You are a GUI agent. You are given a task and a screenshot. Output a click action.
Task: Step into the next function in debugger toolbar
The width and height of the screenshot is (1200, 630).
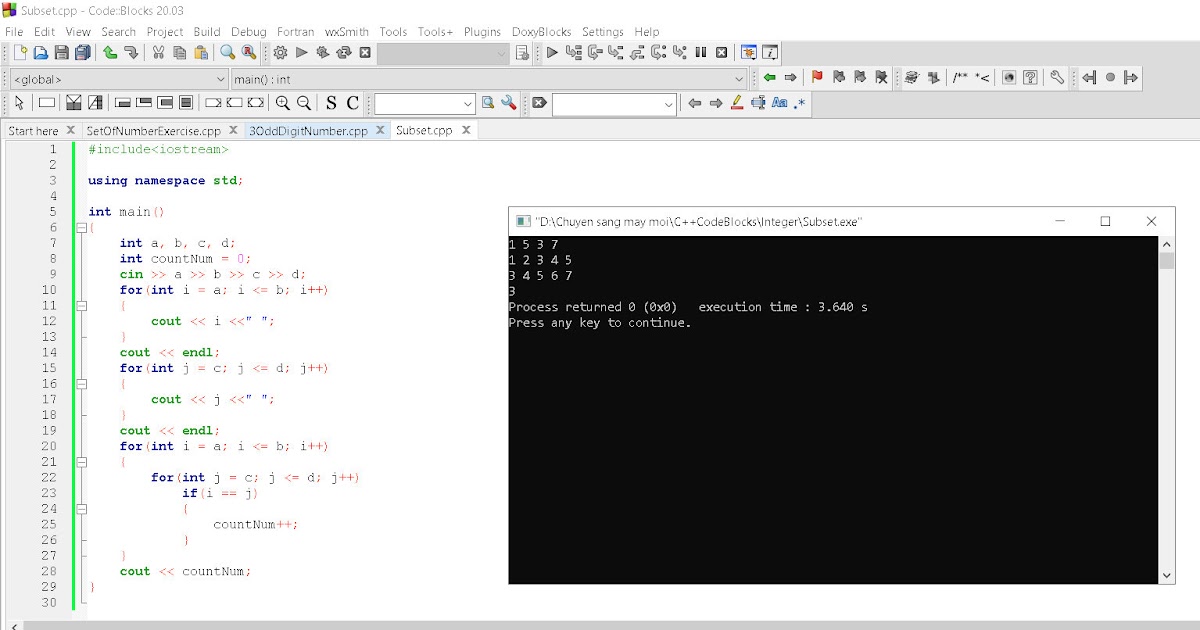pos(617,52)
